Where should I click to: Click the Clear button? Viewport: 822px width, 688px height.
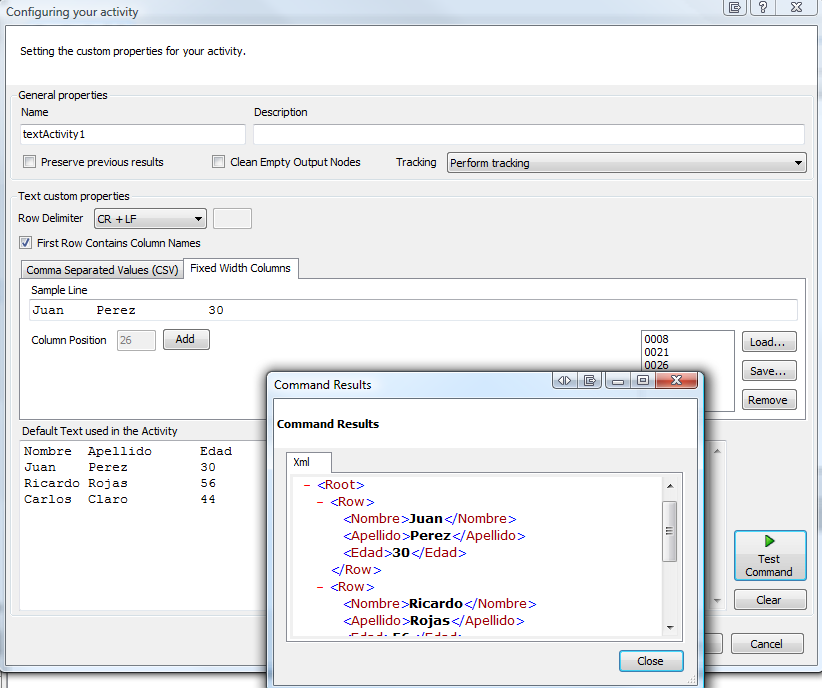770,599
